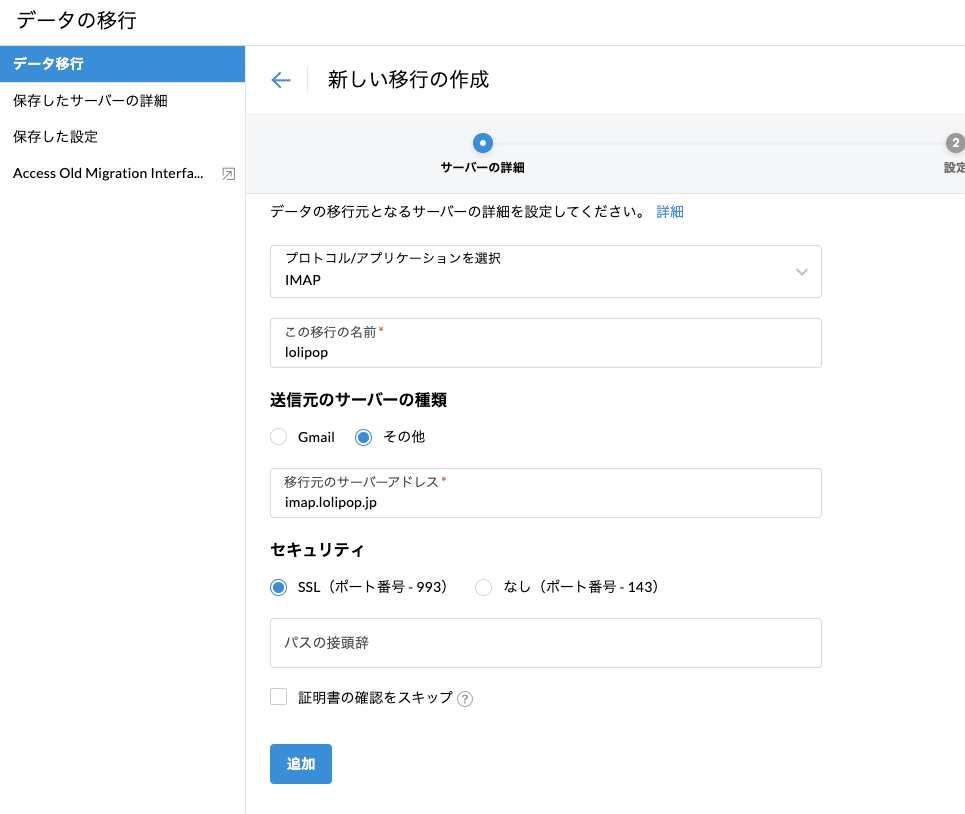Open the プロトコル/アプリケーションを選択 combo box

(545, 271)
